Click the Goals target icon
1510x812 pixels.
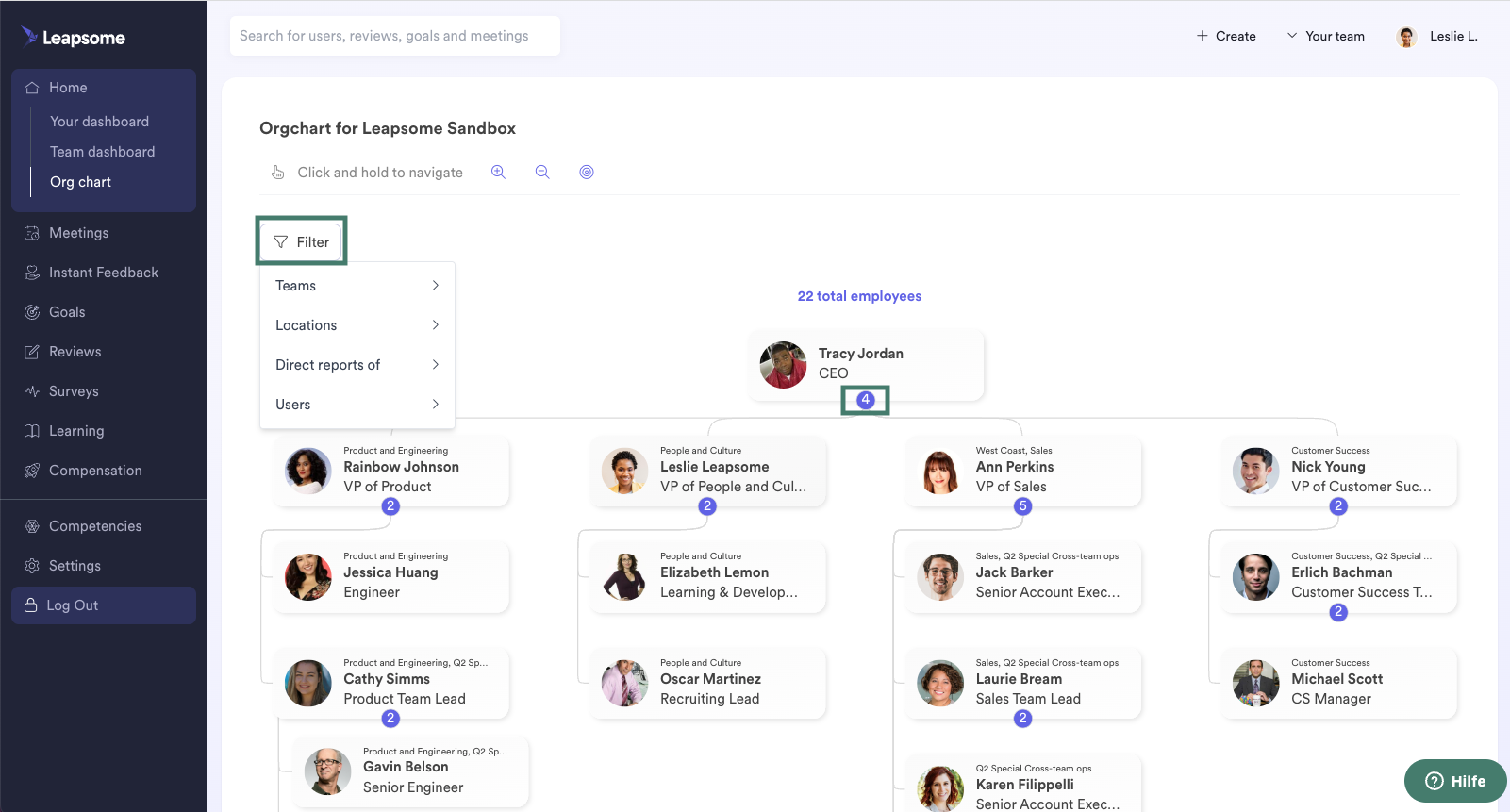pos(32,312)
